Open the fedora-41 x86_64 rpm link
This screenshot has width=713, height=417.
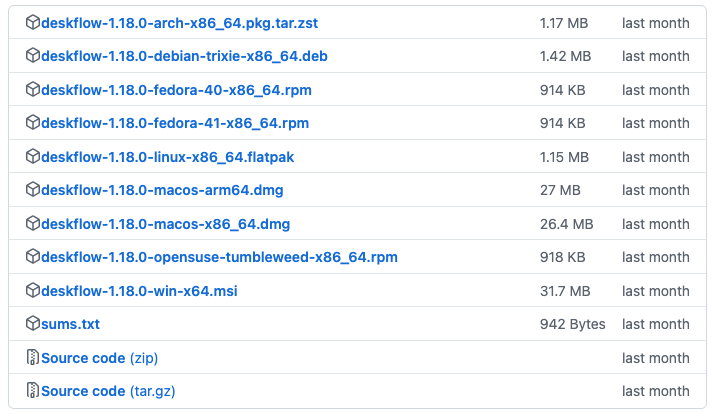(x=175, y=123)
